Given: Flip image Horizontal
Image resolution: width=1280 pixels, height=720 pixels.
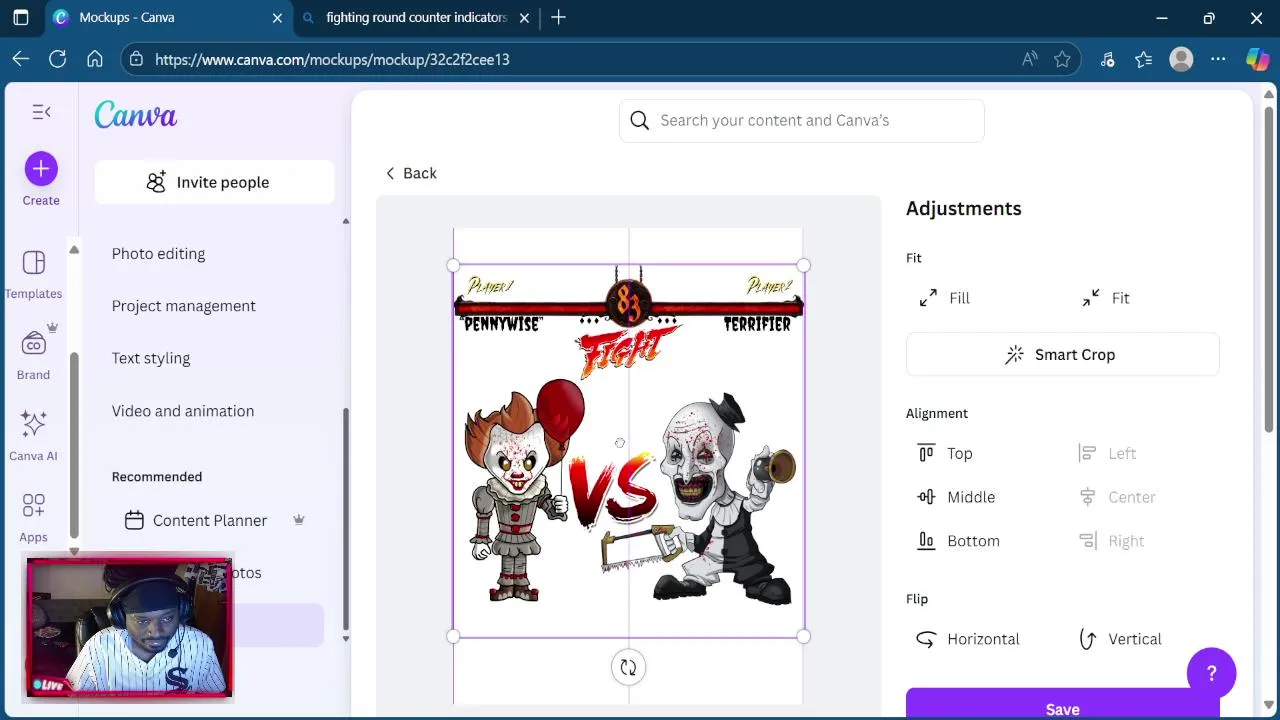Looking at the screenshot, I should (x=968, y=639).
